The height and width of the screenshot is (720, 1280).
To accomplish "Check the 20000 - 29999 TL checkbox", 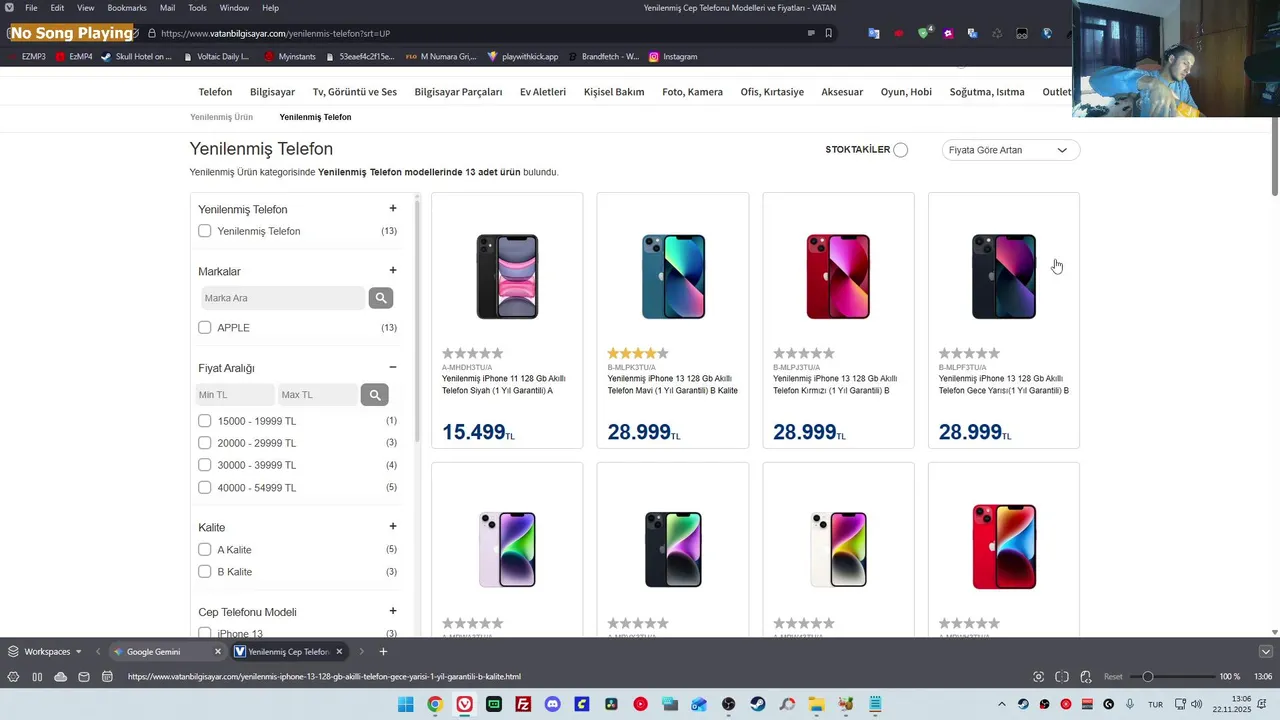I will click(205, 443).
